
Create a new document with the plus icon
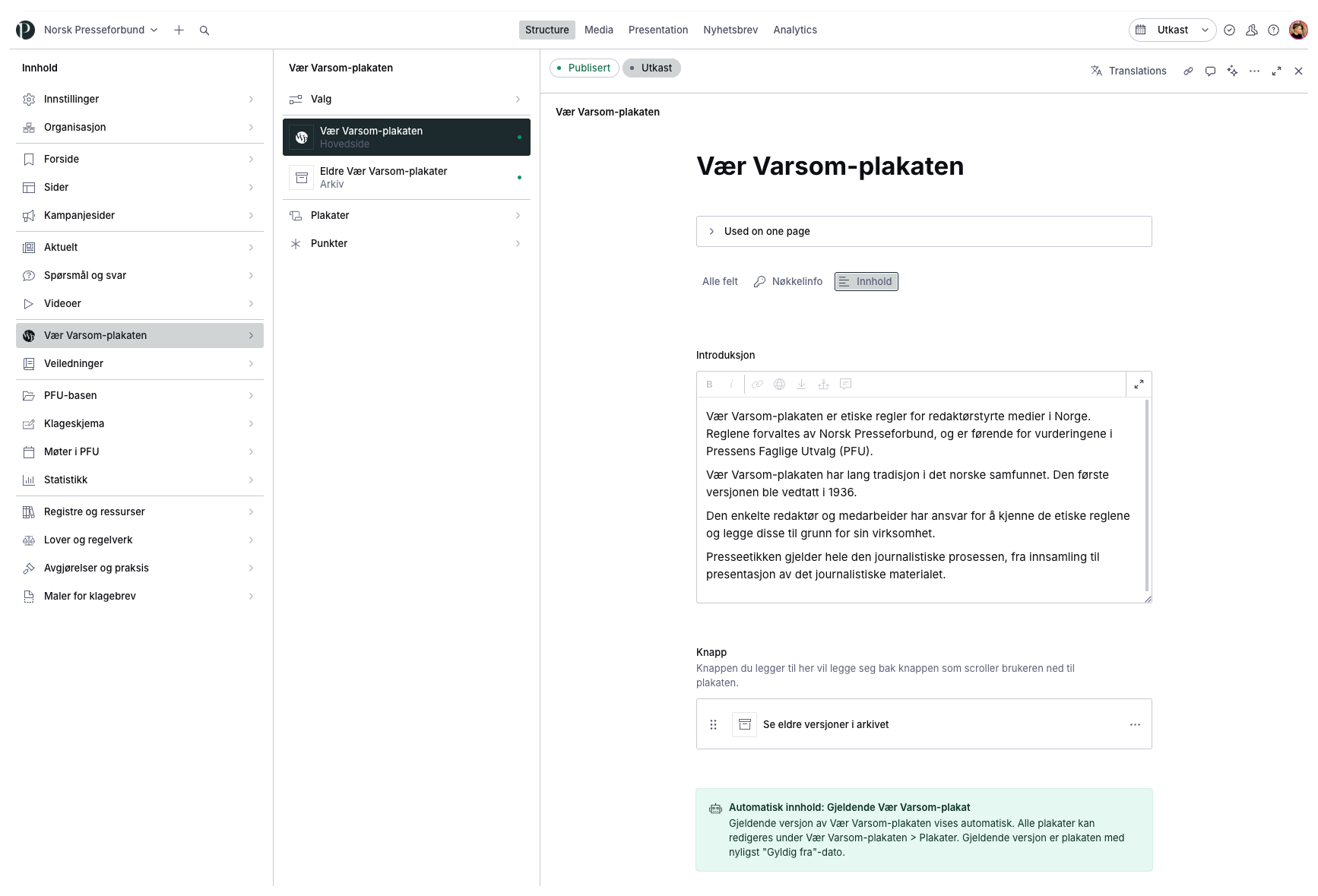[x=179, y=30]
